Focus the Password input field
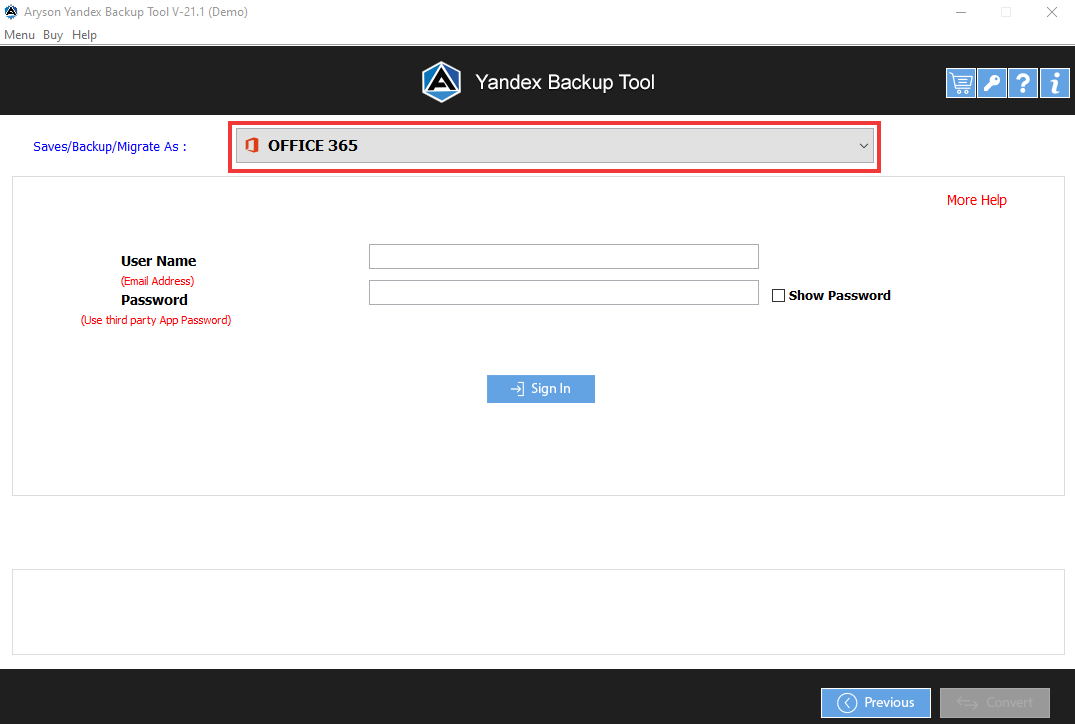The width and height of the screenshot is (1075, 724). pos(564,293)
